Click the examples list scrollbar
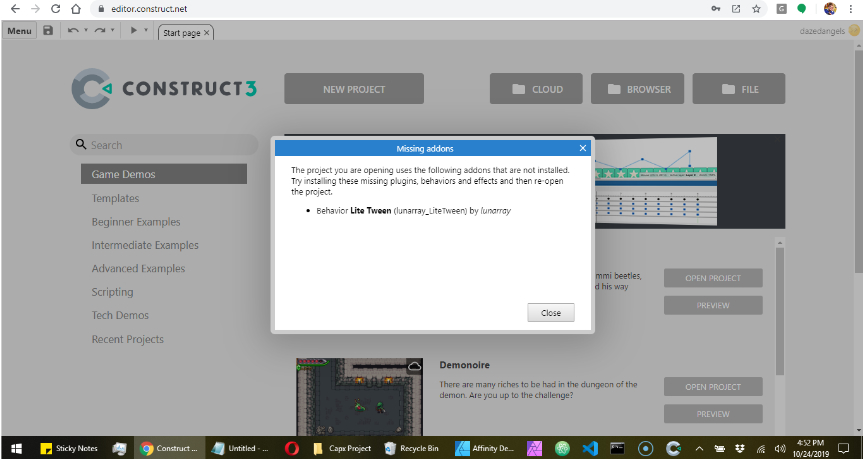The height and width of the screenshot is (459, 863). click(780, 311)
